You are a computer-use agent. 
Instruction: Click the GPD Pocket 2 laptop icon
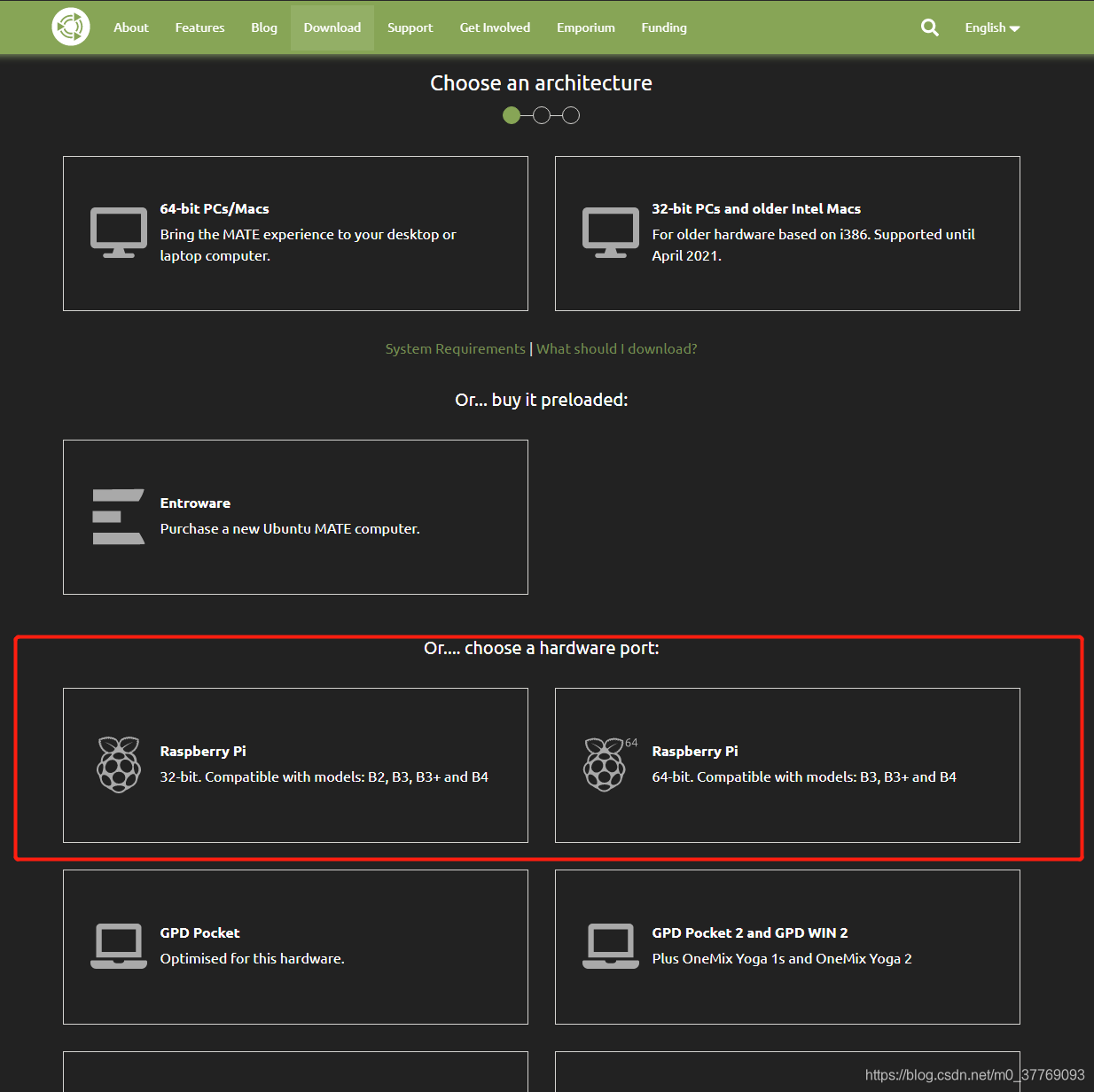pyautogui.click(x=611, y=947)
